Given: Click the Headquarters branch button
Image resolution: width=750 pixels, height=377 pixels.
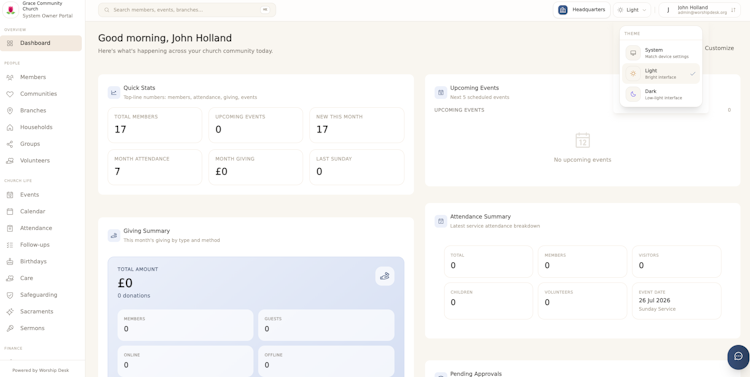Looking at the screenshot, I should click(582, 10).
